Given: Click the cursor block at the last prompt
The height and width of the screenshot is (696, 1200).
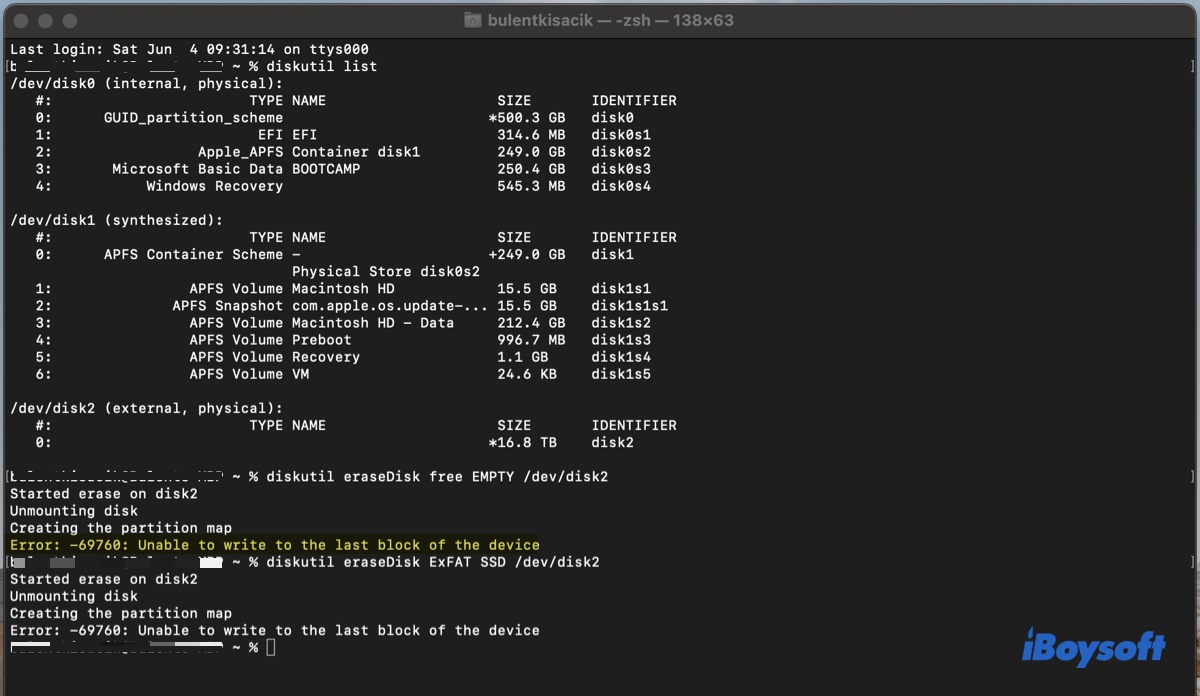Looking at the screenshot, I should click(271, 648).
